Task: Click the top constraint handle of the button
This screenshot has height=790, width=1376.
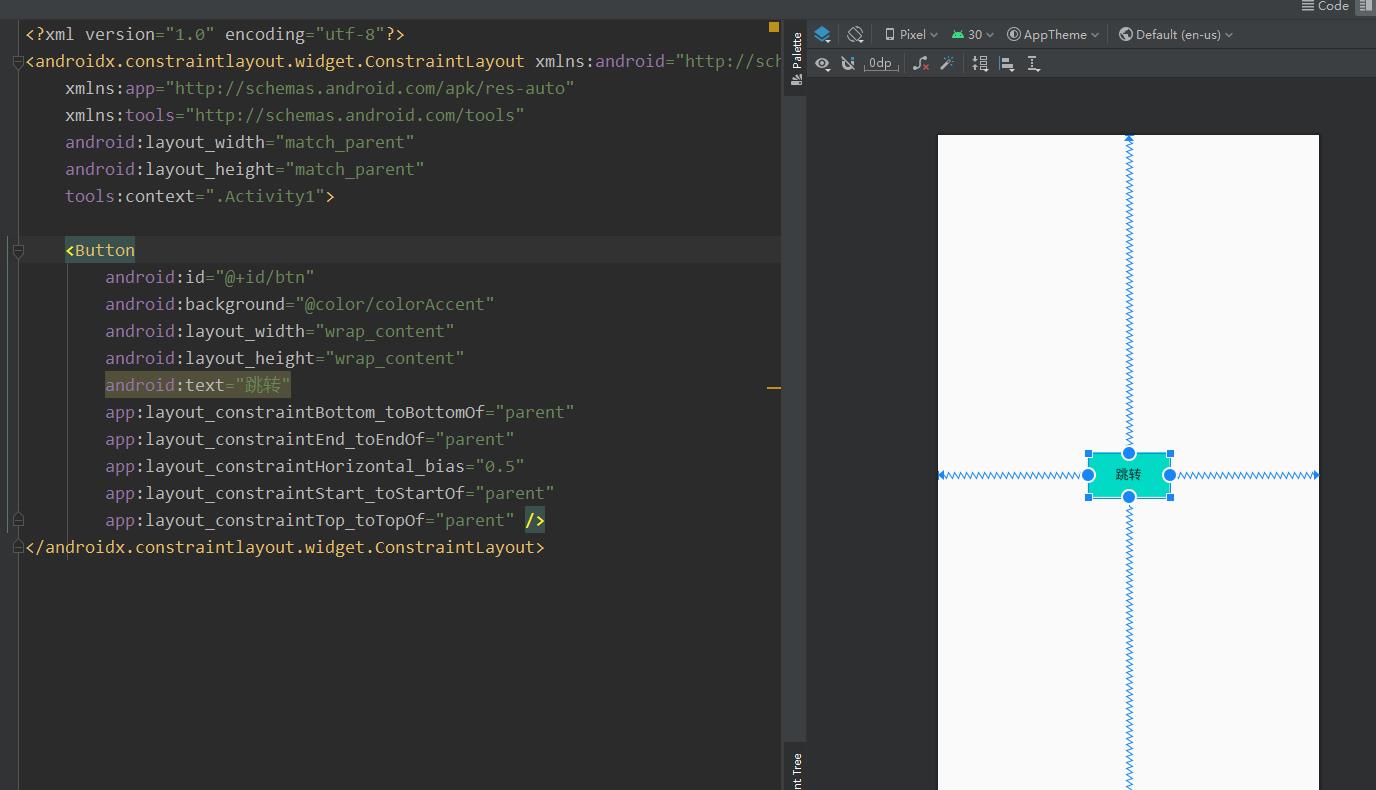Action: (x=1129, y=453)
